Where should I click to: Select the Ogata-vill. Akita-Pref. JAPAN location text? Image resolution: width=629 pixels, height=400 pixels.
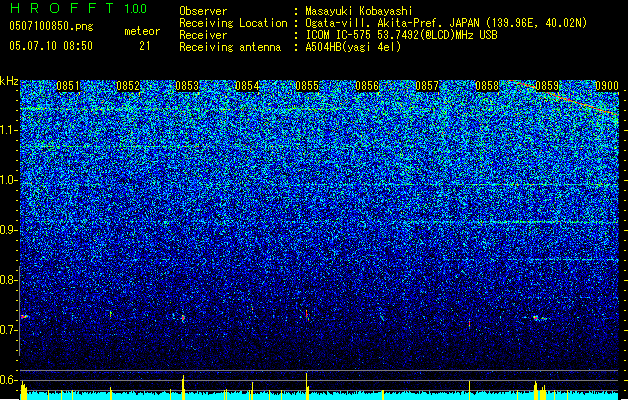446,23
